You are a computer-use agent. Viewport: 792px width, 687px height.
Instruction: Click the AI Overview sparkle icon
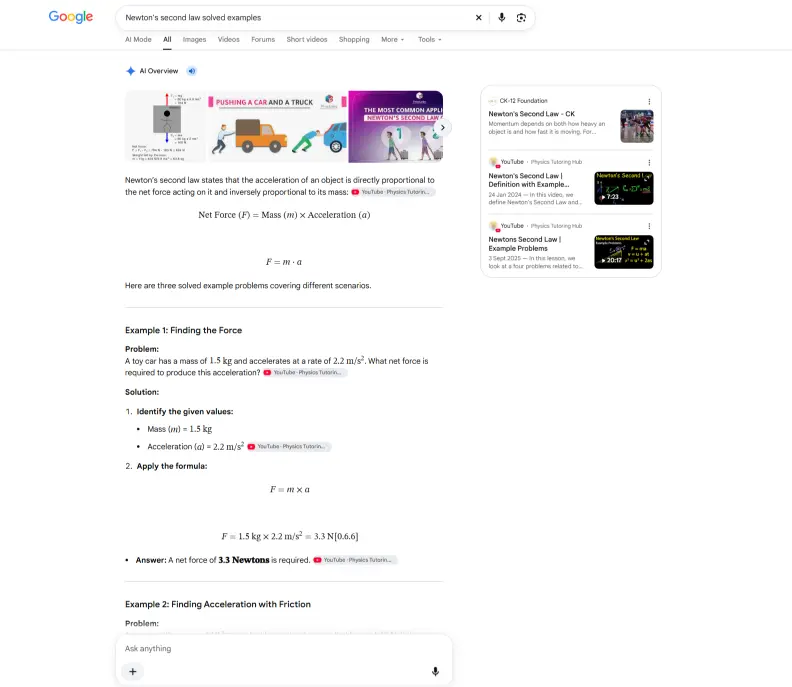pos(130,71)
